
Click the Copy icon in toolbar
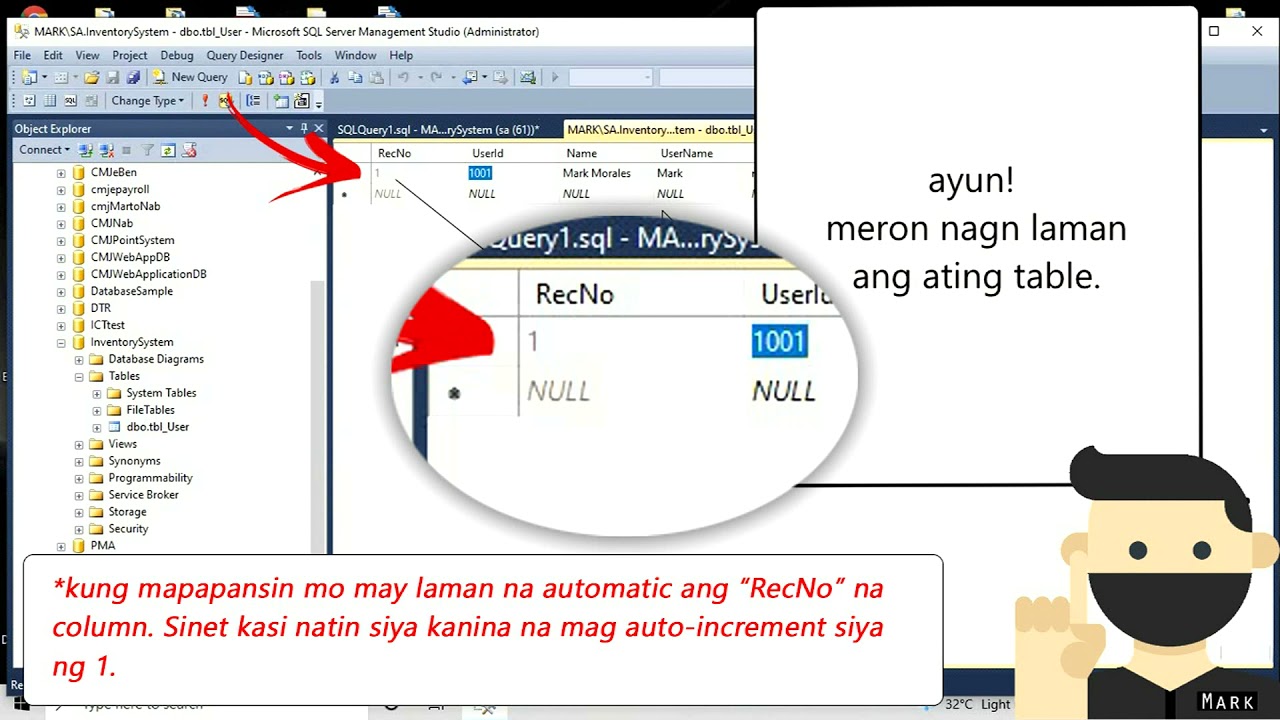pos(357,77)
